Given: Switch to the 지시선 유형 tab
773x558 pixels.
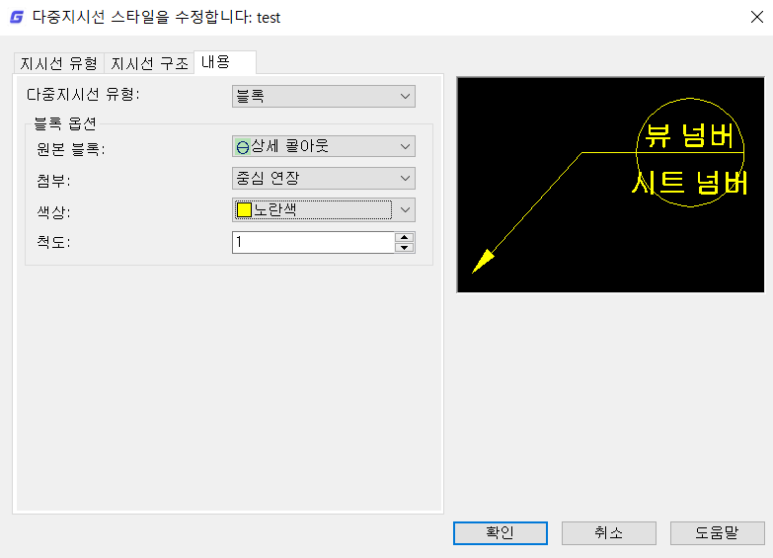Looking at the screenshot, I should (x=59, y=63).
